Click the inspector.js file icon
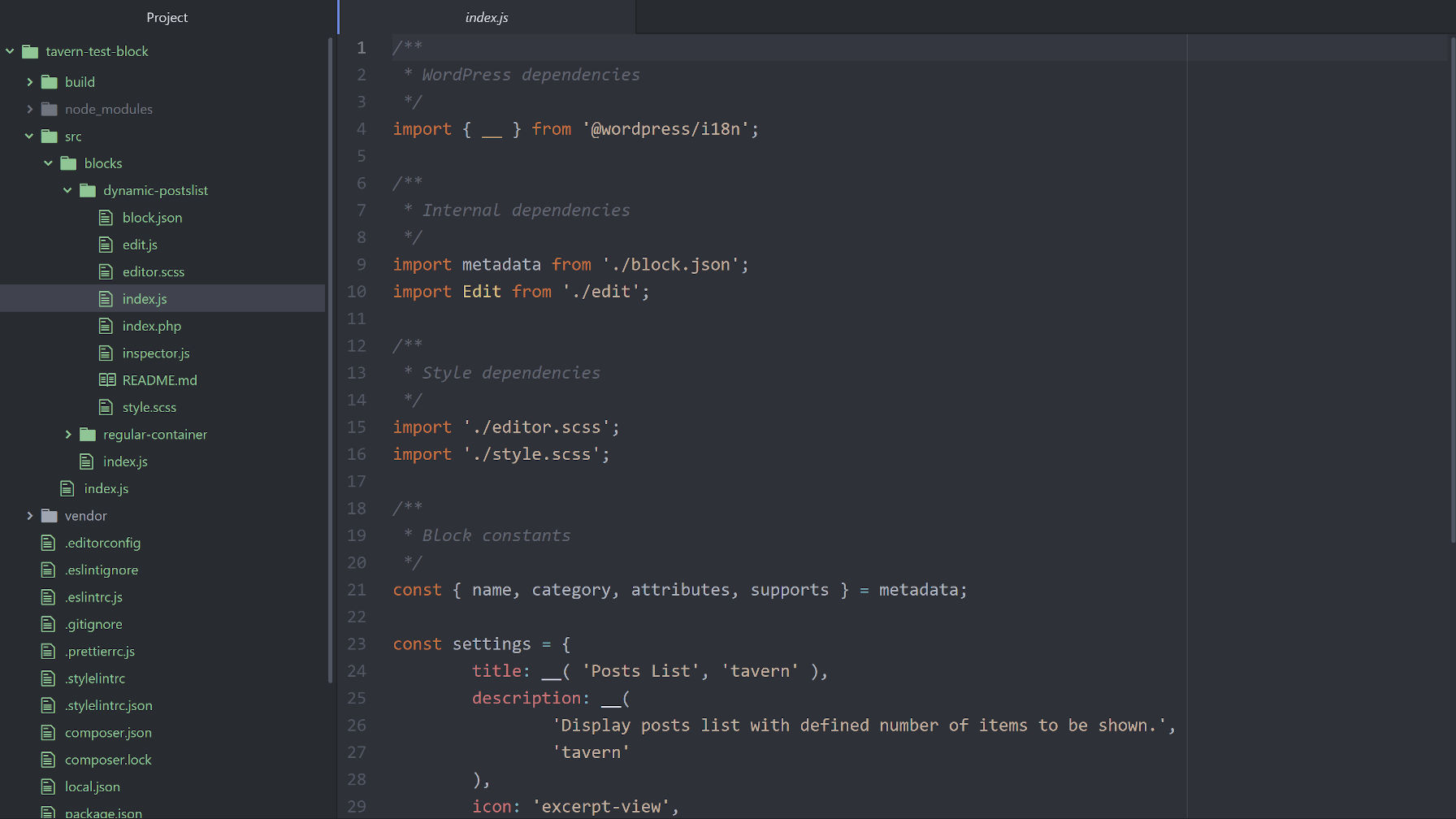Viewport: 1456px width, 819px height. (106, 353)
